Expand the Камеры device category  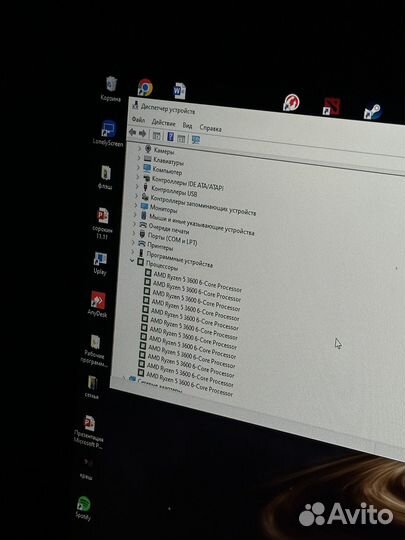pos(139,149)
